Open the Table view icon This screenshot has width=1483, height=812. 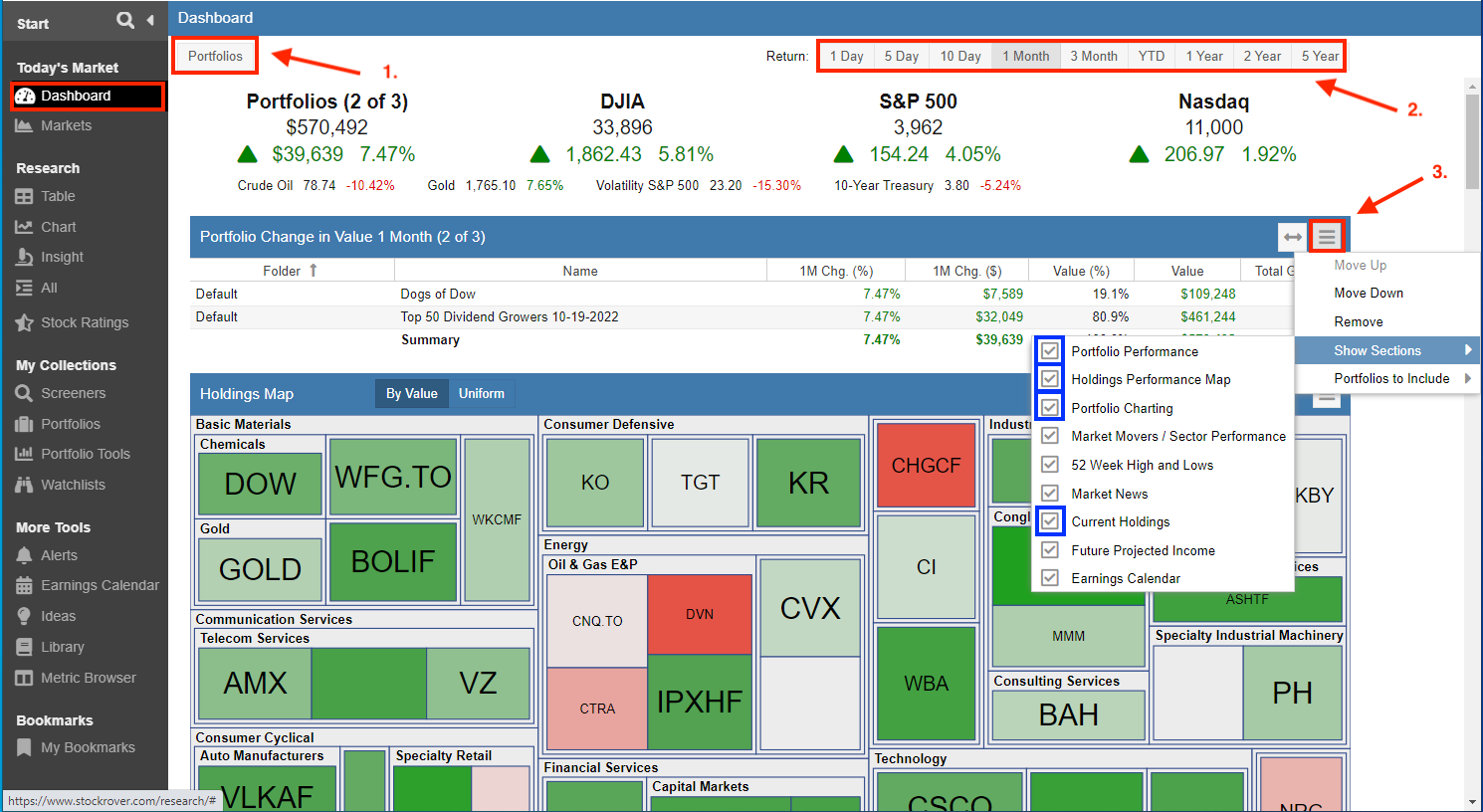click(24, 196)
